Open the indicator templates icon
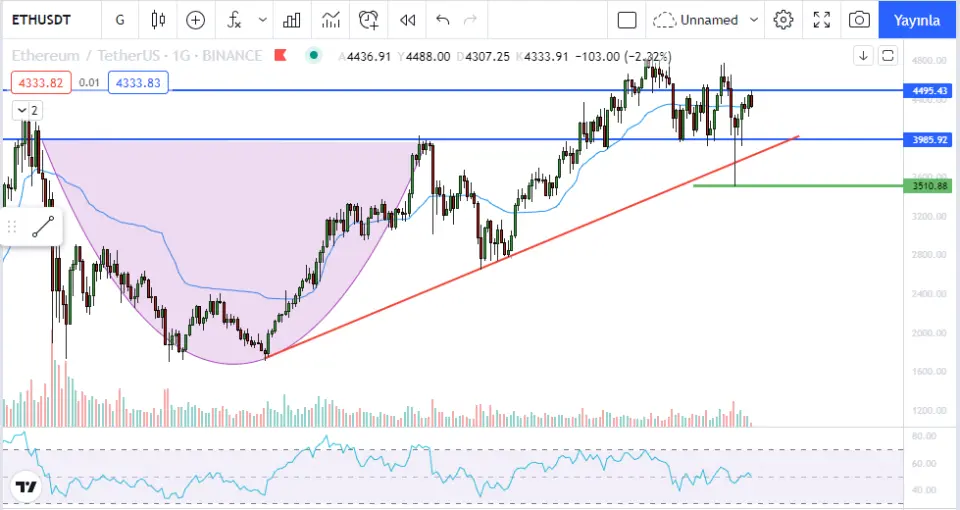This screenshot has height=510, width=960. [x=331, y=20]
